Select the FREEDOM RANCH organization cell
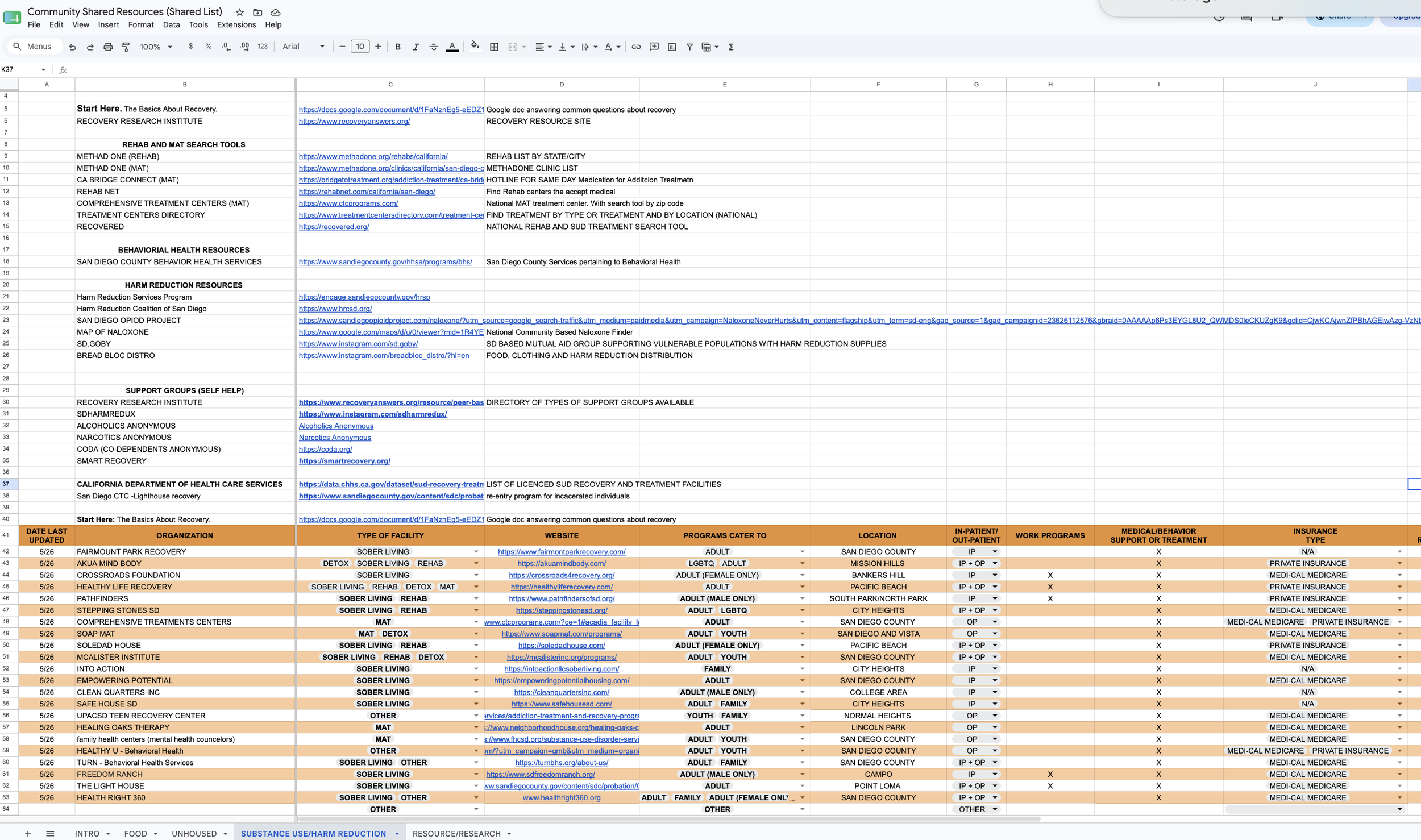The image size is (1421, 840). [185, 774]
